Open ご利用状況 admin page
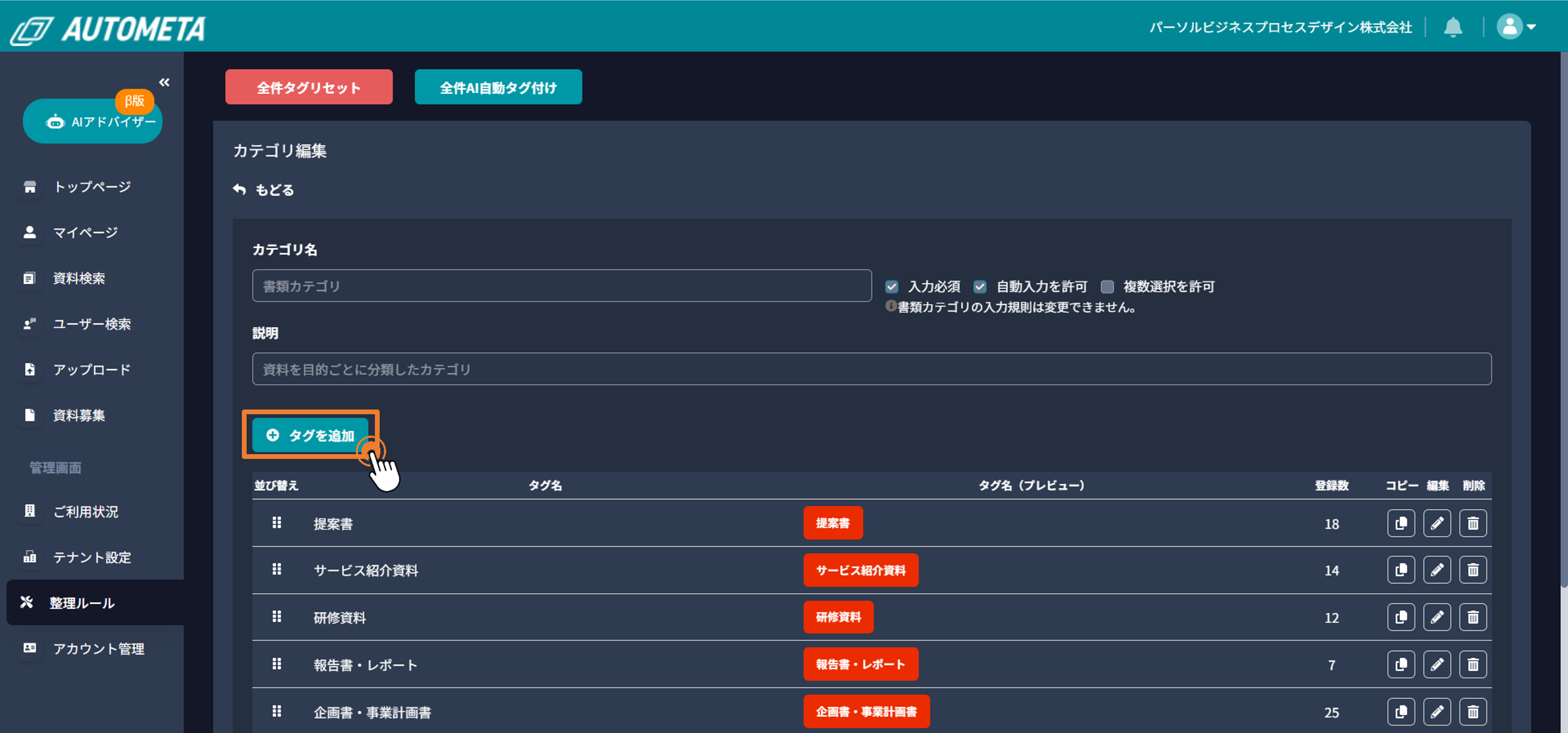1568x733 pixels. click(85, 512)
